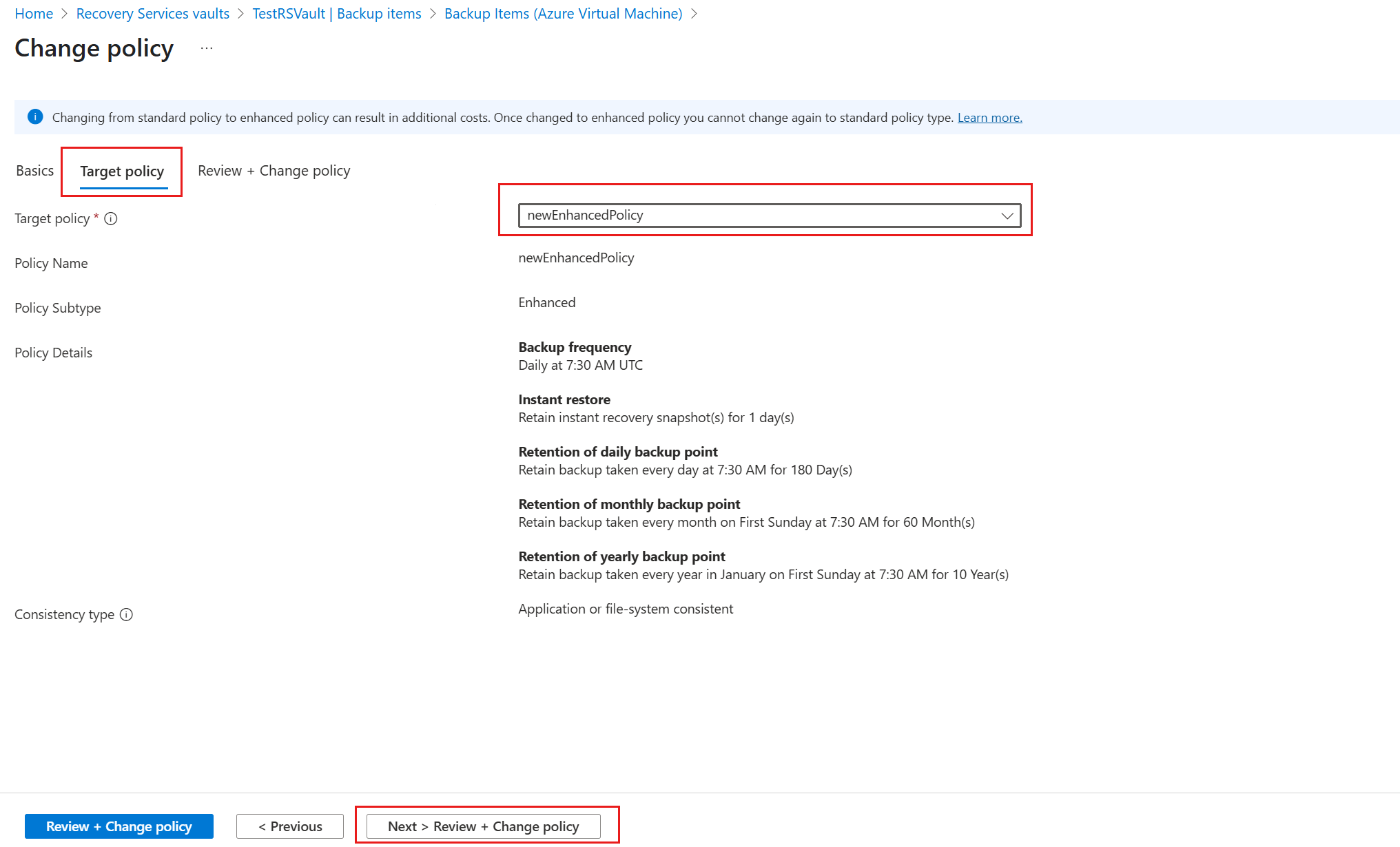Click text about 60 Month(s) monthly retention

(x=747, y=522)
